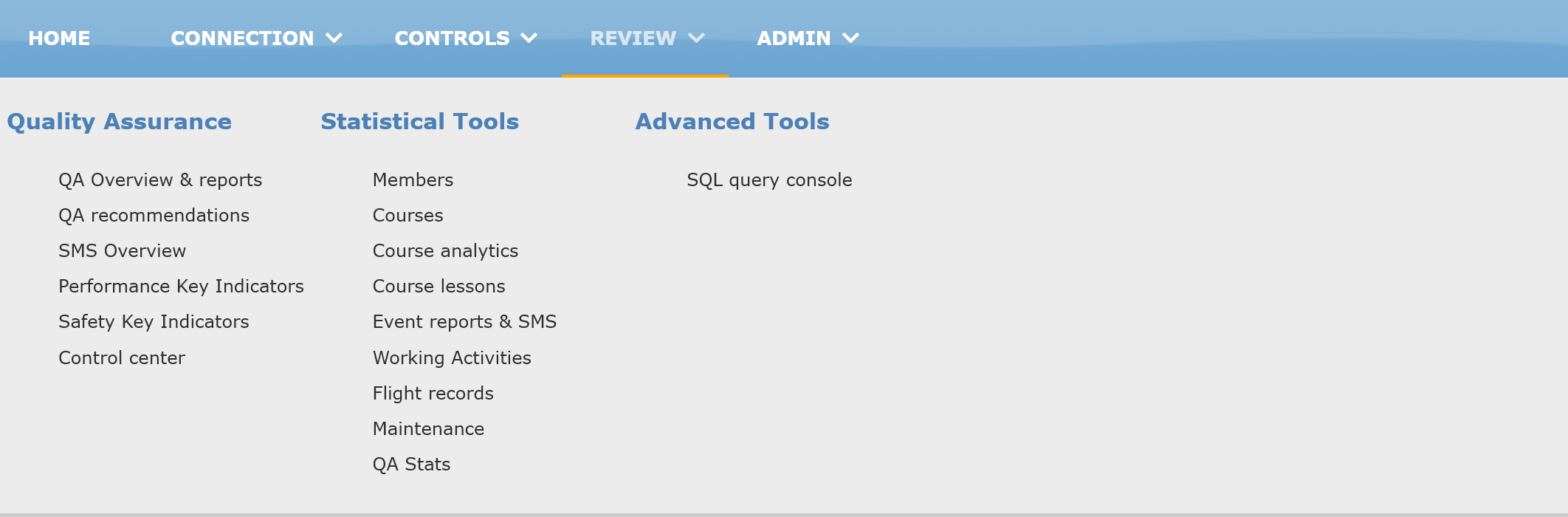Open QA Overview & reports
Image resolution: width=1568 pixels, height=517 pixels.
[160, 180]
